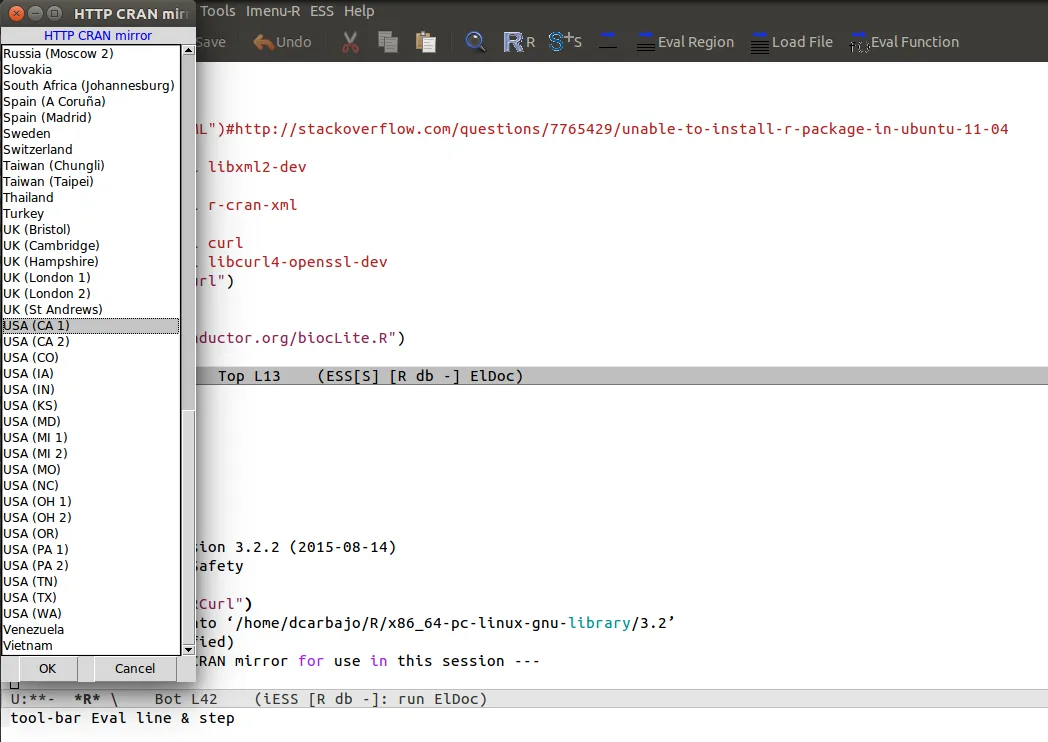This screenshot has width=1048, height=742.
Task: Click the Eval Region toolbar icon
Action: (685, 42)
